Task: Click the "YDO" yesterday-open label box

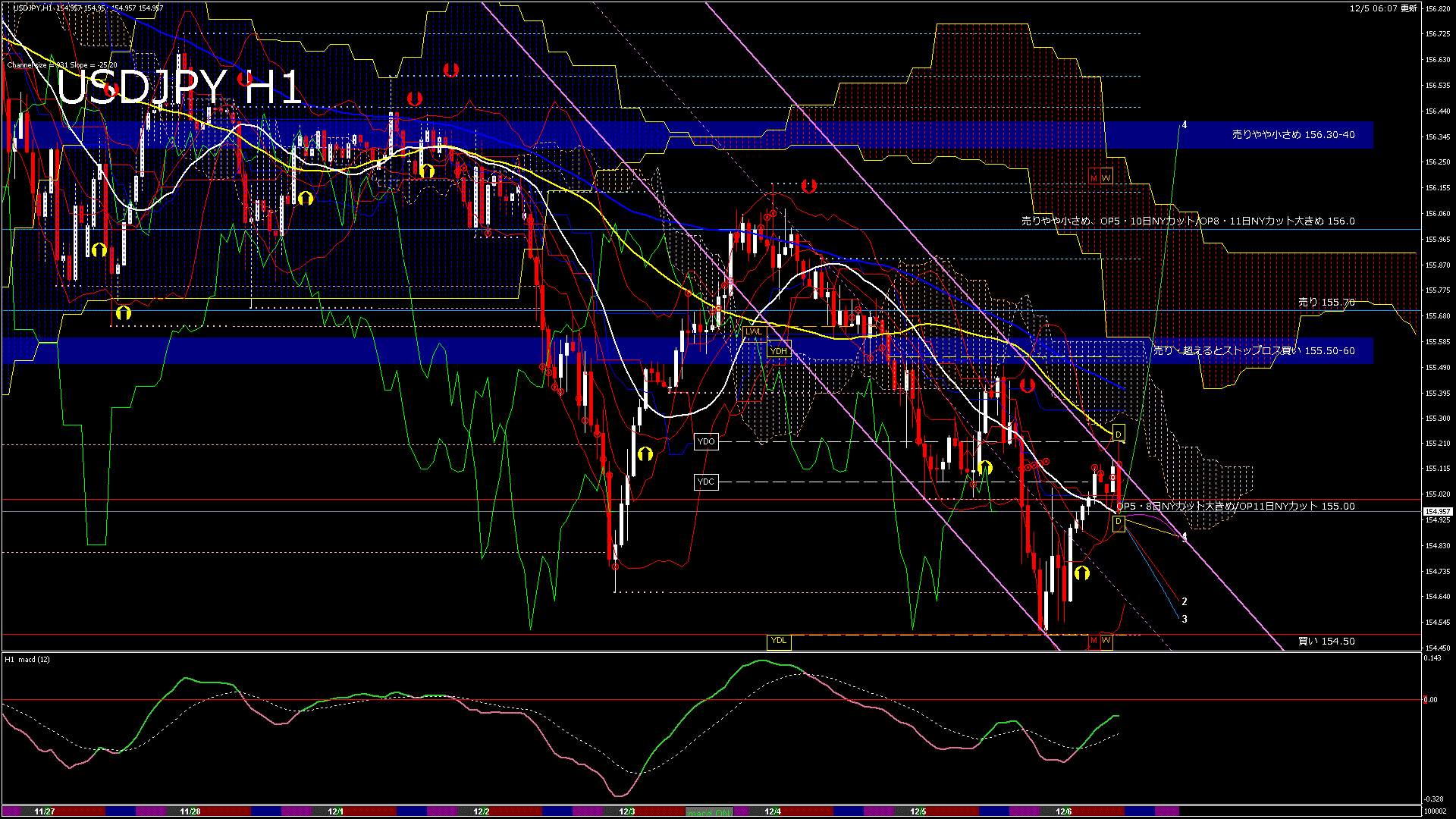Action: coord(707,441)
